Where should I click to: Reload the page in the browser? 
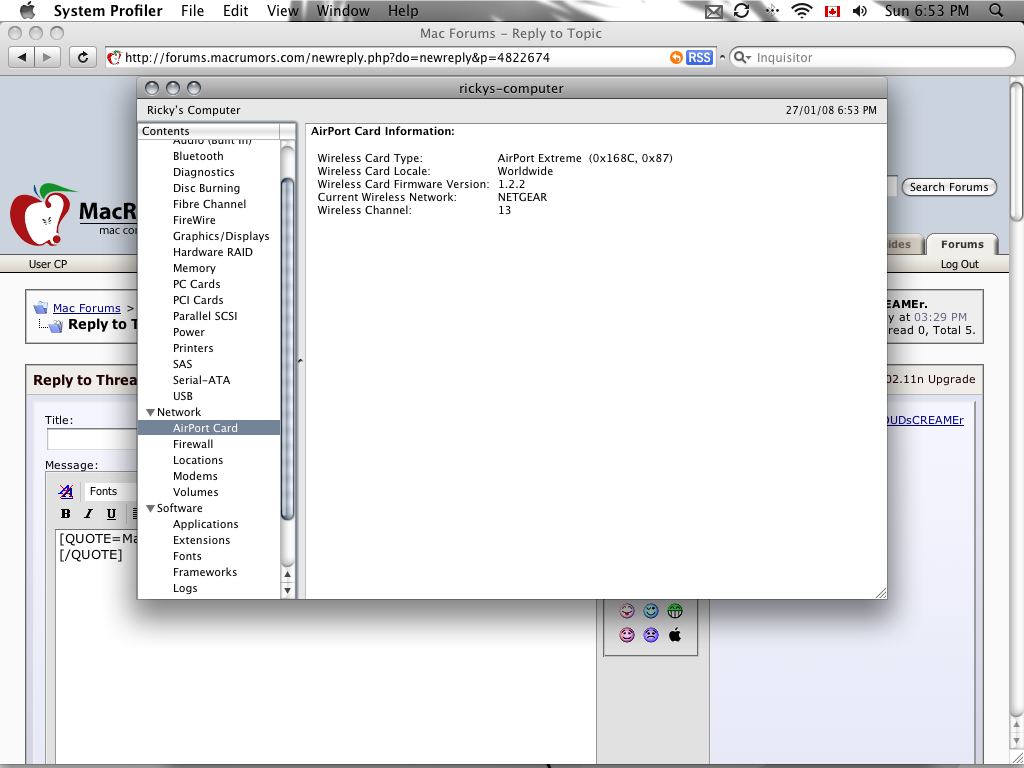click(x=83, y=57)
